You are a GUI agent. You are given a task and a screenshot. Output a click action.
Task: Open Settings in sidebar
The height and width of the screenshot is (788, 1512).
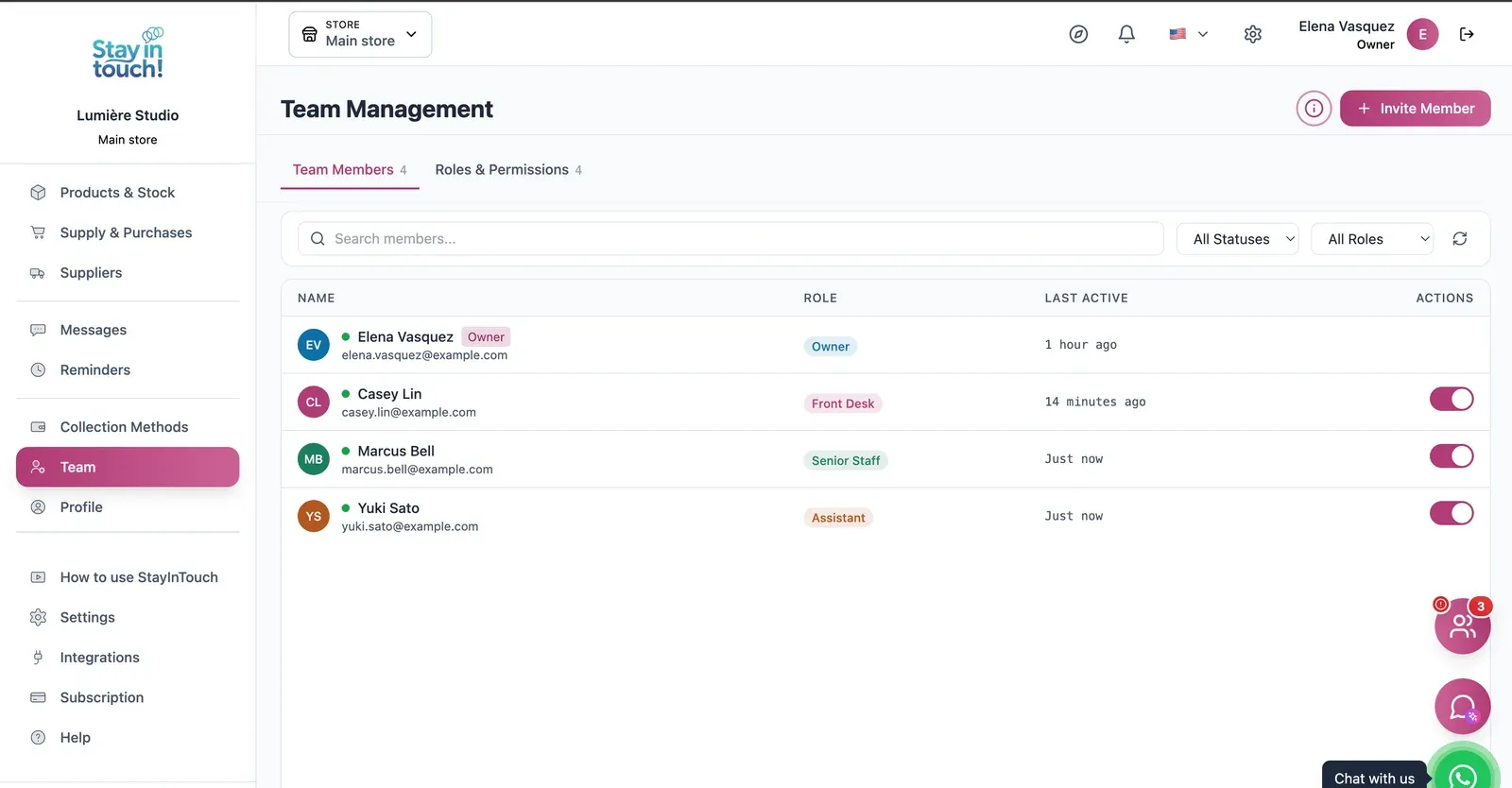[x=128, y=617]
